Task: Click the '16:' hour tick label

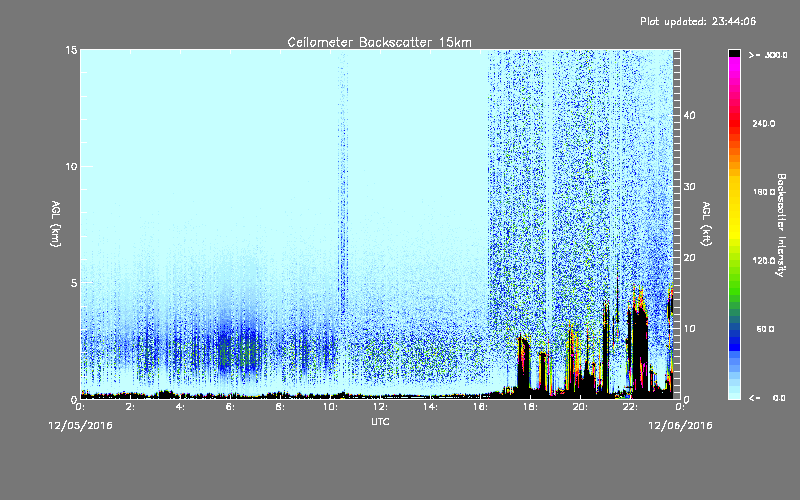Action: click(480, 407)
